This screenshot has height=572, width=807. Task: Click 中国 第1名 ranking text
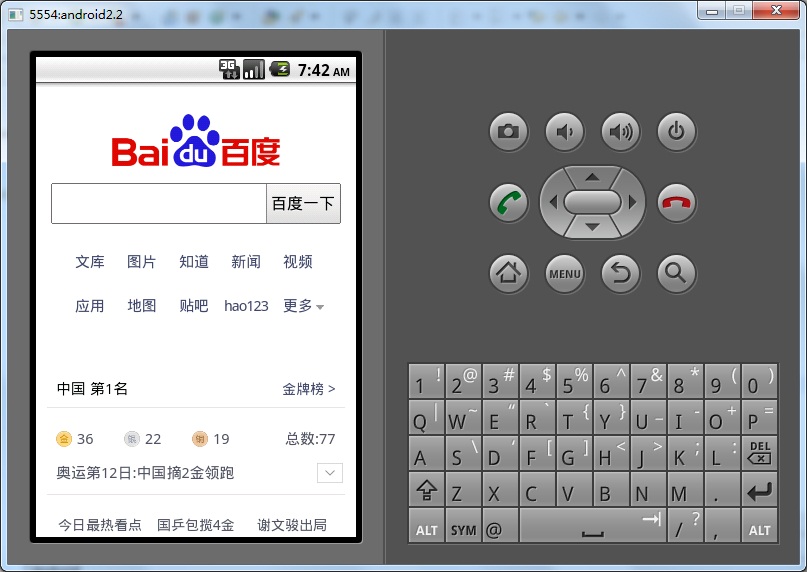92,389
